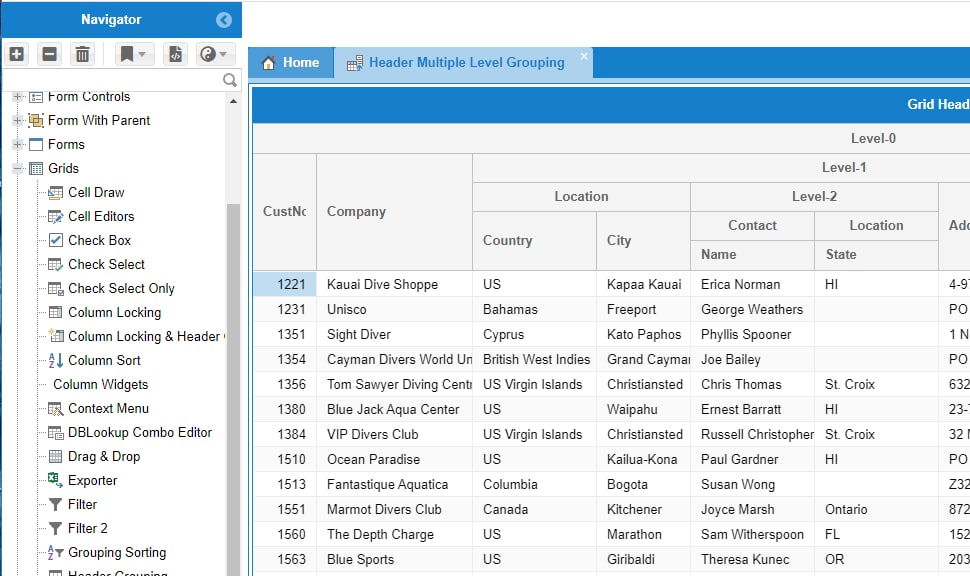
Task: Click the Filter funnel icon
Action: click(56, 505)
